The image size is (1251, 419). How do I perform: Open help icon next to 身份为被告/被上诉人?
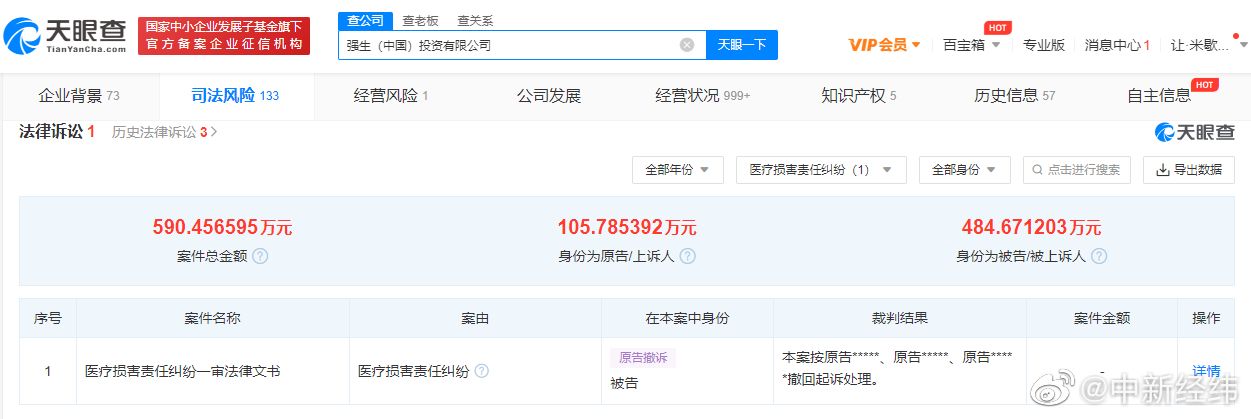click(x=1099, y=256)
